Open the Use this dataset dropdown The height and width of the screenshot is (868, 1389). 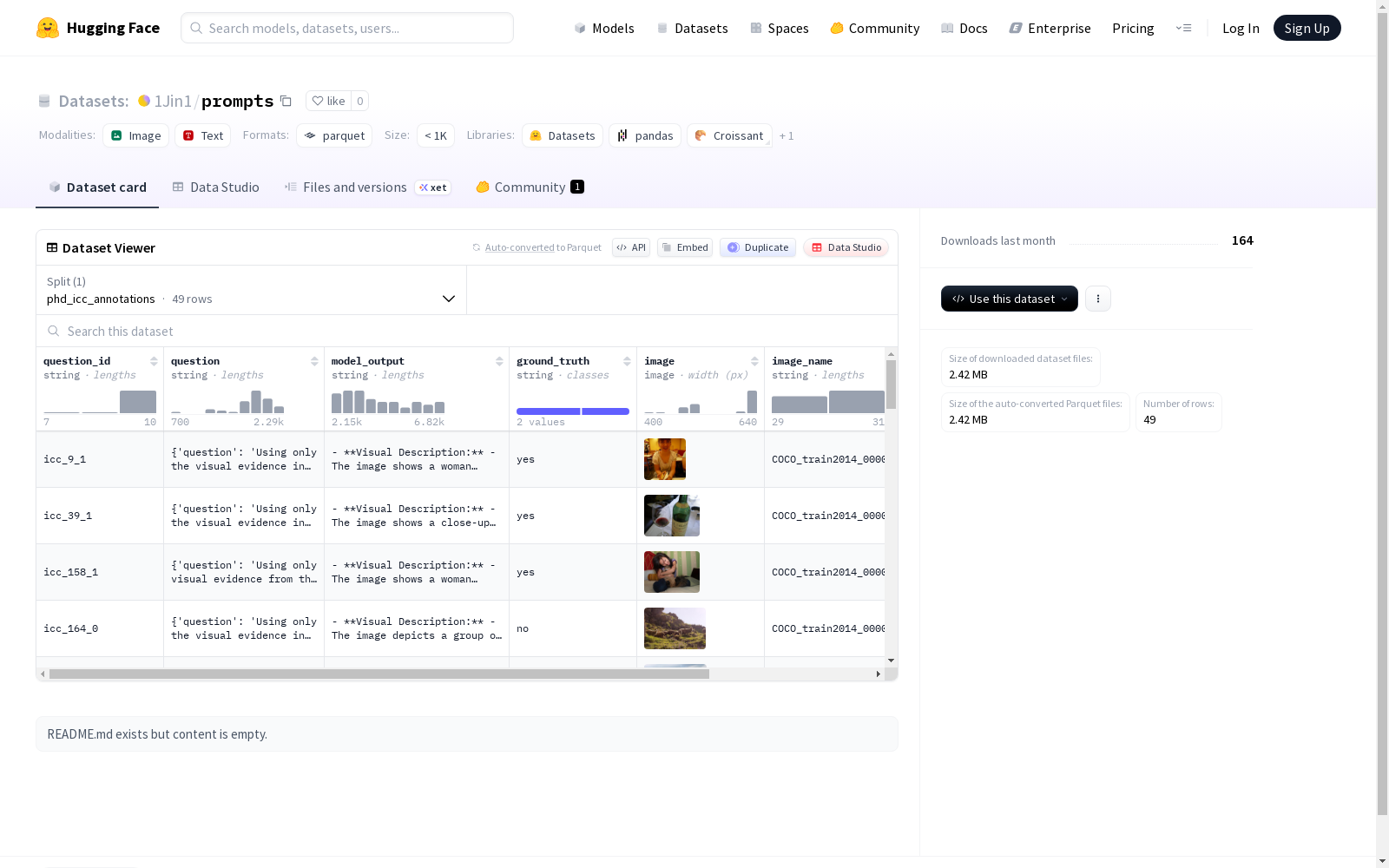coord(1010,299)
